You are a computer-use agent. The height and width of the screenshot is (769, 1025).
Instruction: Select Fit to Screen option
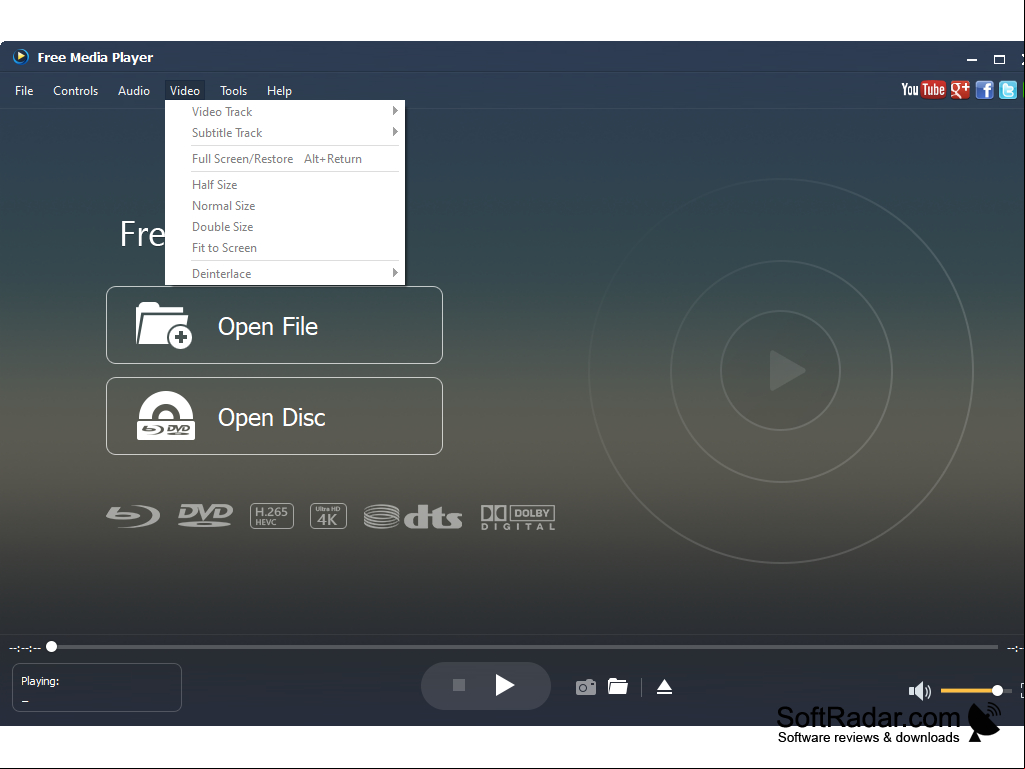pyautogui.click(x=285, y=247)
